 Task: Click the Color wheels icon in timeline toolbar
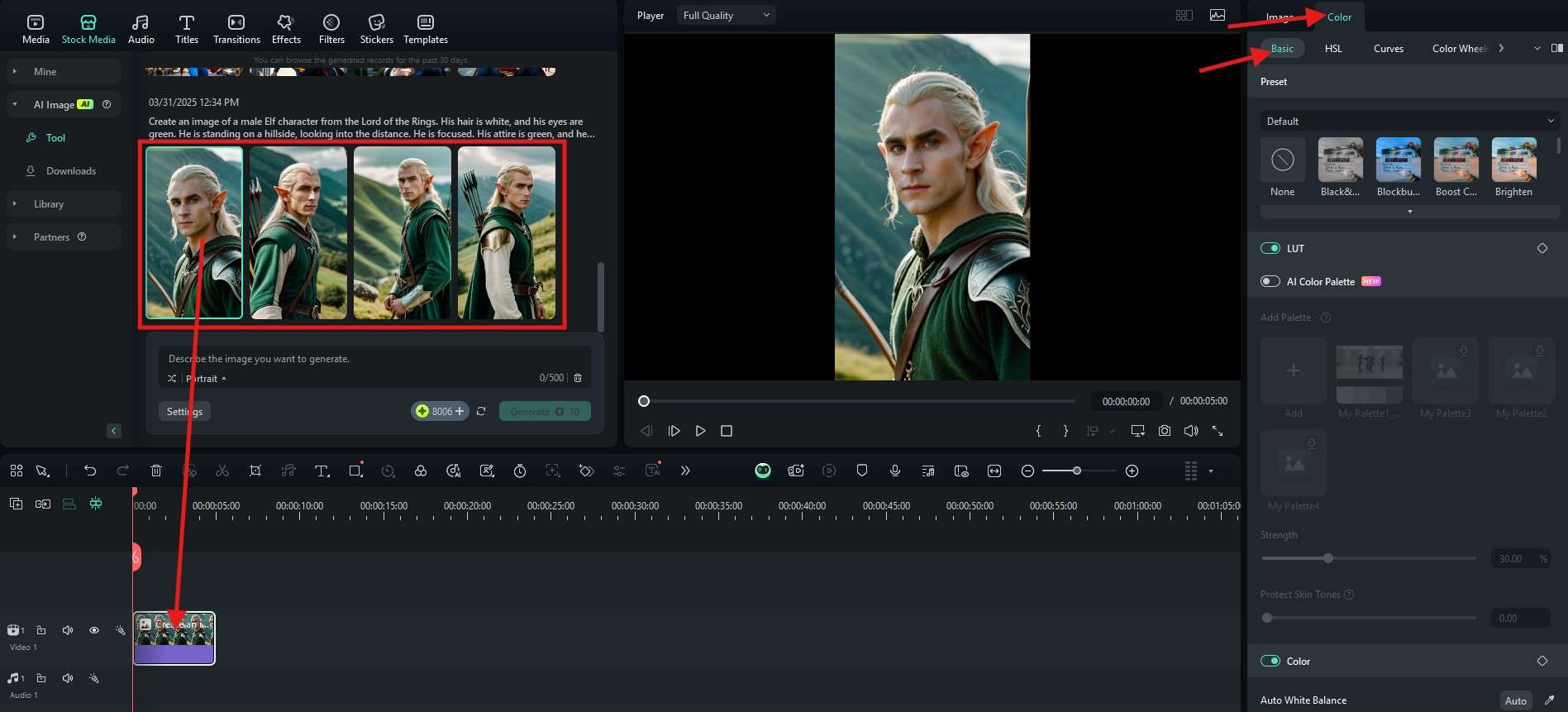421,471
